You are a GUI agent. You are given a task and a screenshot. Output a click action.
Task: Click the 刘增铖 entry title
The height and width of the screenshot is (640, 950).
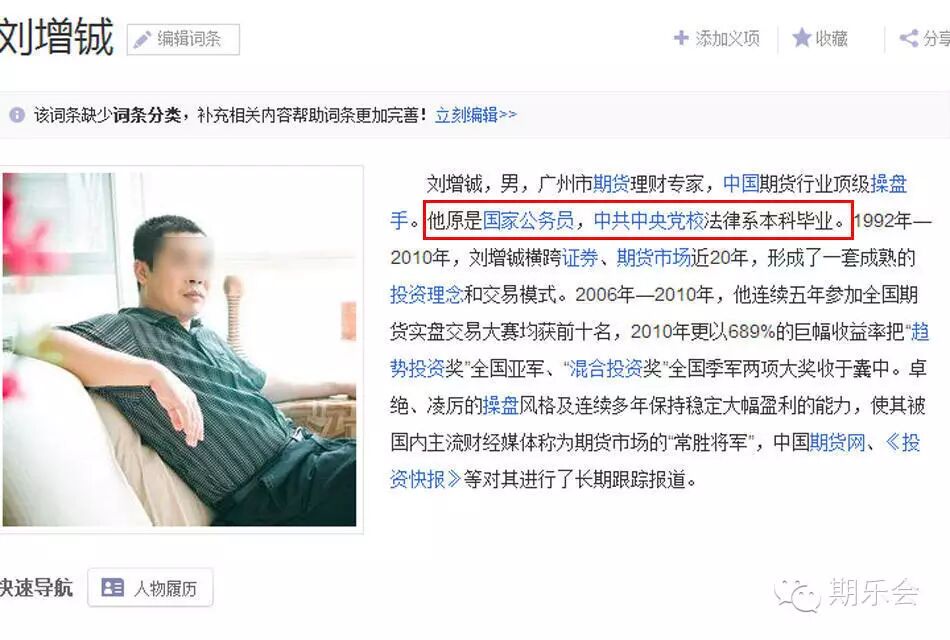pyautogui.click(x=56, y=38)
